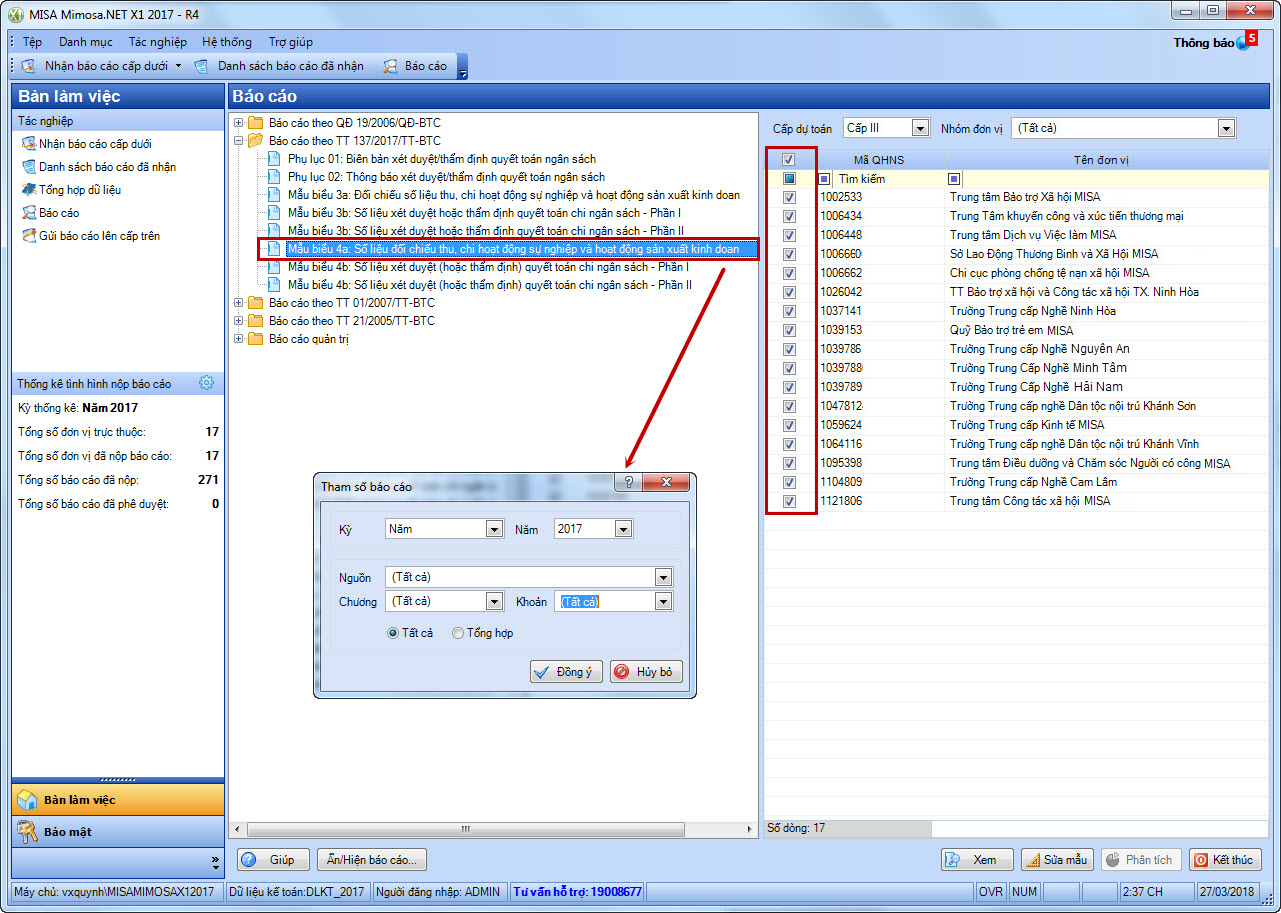Open the Nguồn dropdown
This screenshot has width=1281, height=913.
coord(664,577)
